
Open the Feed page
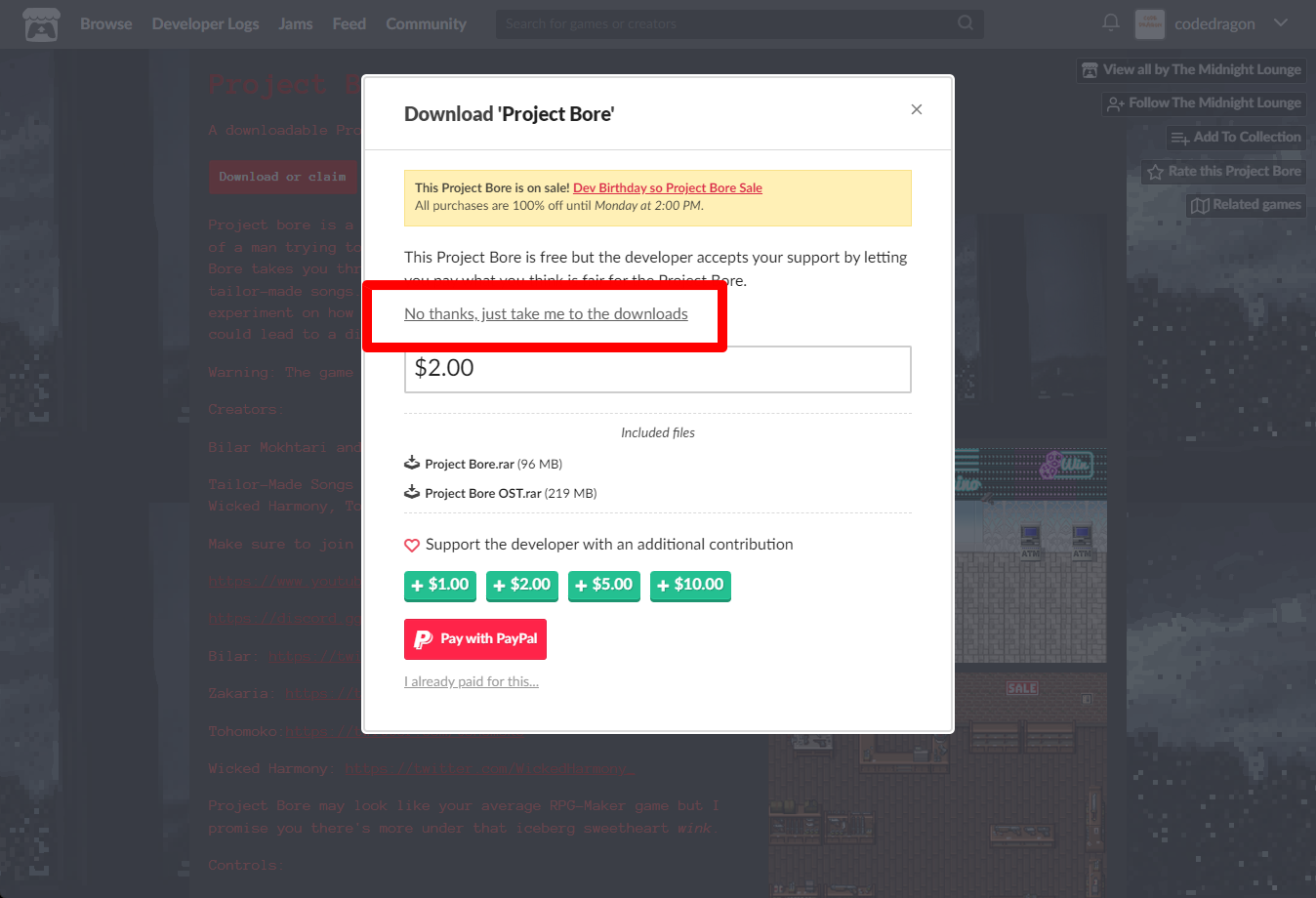349,24
